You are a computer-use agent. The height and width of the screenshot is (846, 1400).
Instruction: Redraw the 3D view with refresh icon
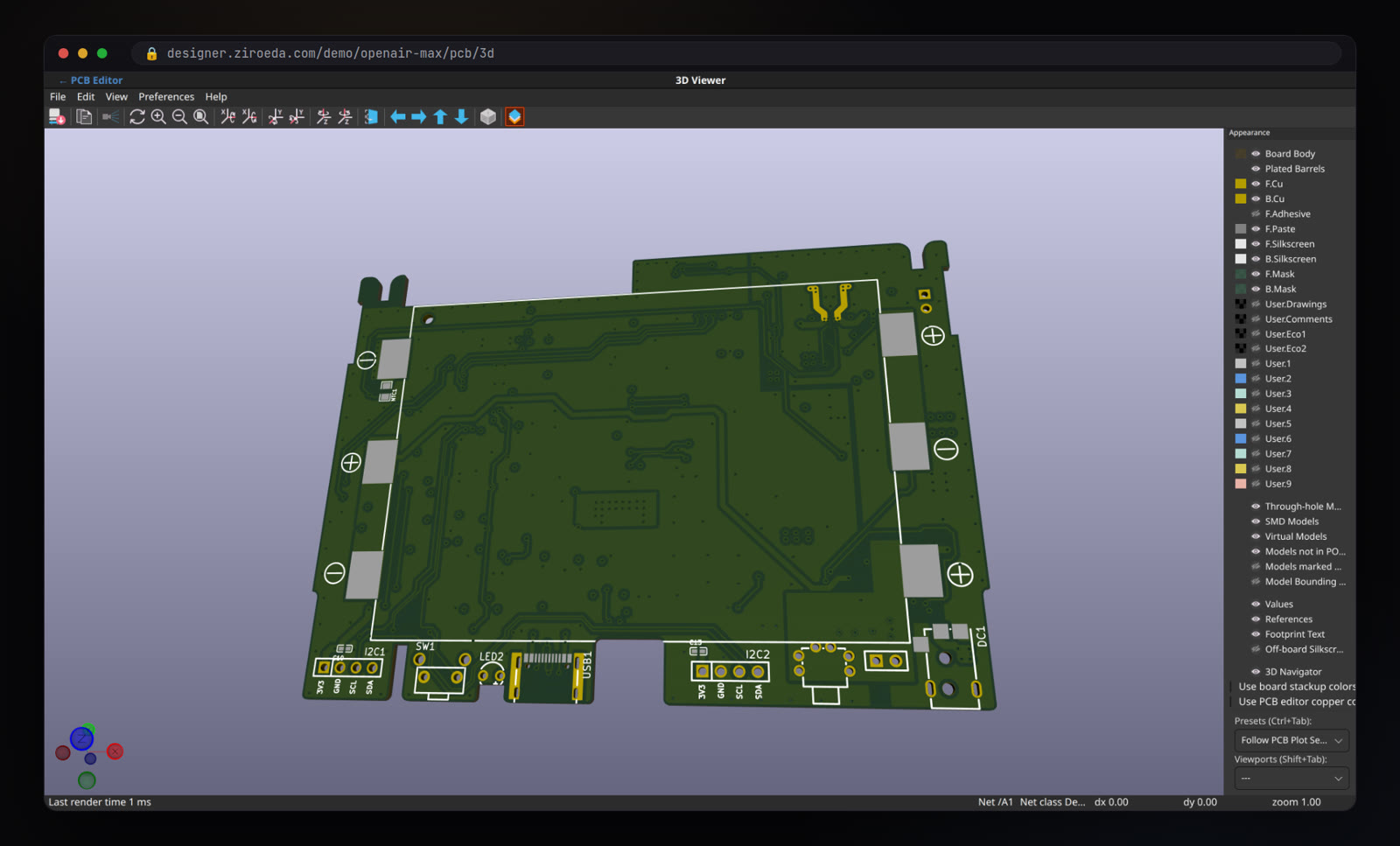click(137, 116)
